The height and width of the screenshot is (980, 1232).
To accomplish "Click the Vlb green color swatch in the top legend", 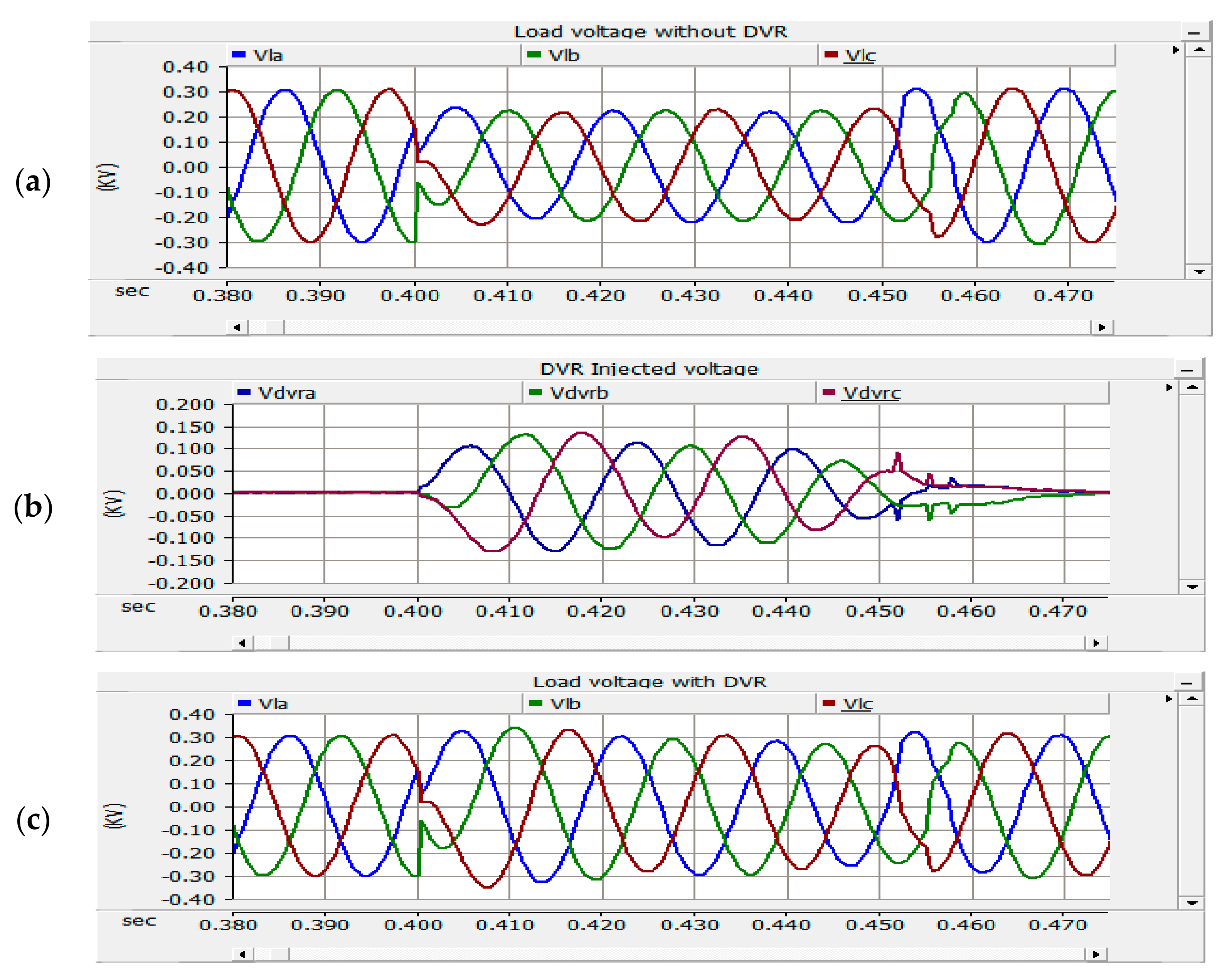I will (x=534, y=55).
